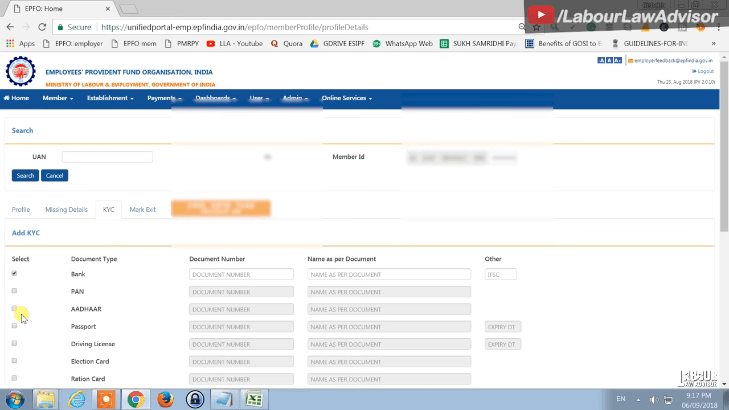
Task: Expand the Member dropdown menu
Action: (58, 98)
